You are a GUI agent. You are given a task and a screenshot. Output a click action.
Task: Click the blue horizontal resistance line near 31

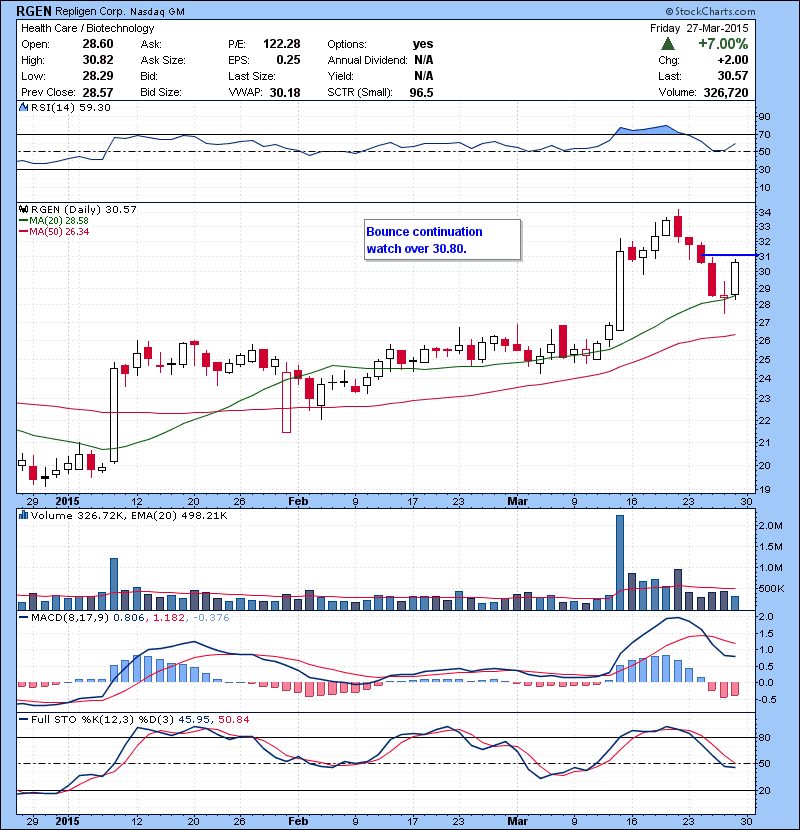729,255
